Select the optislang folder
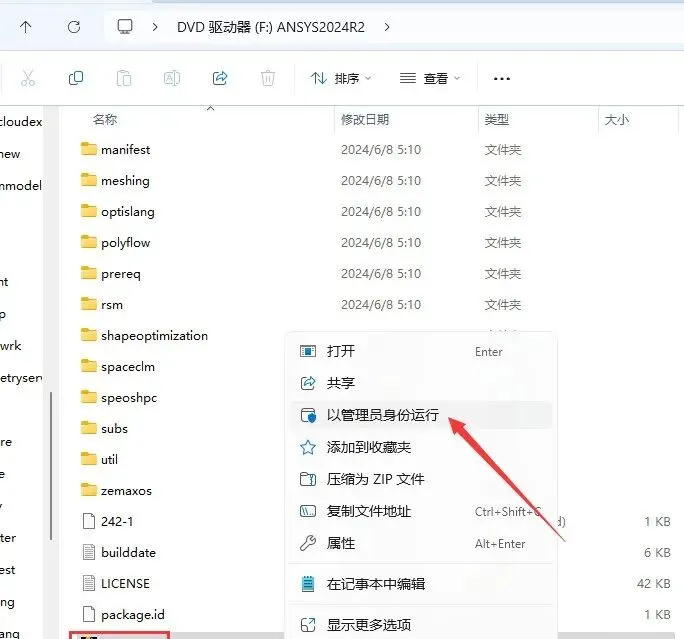This screenshot has height=639, width=684. (x=118, y=212)
